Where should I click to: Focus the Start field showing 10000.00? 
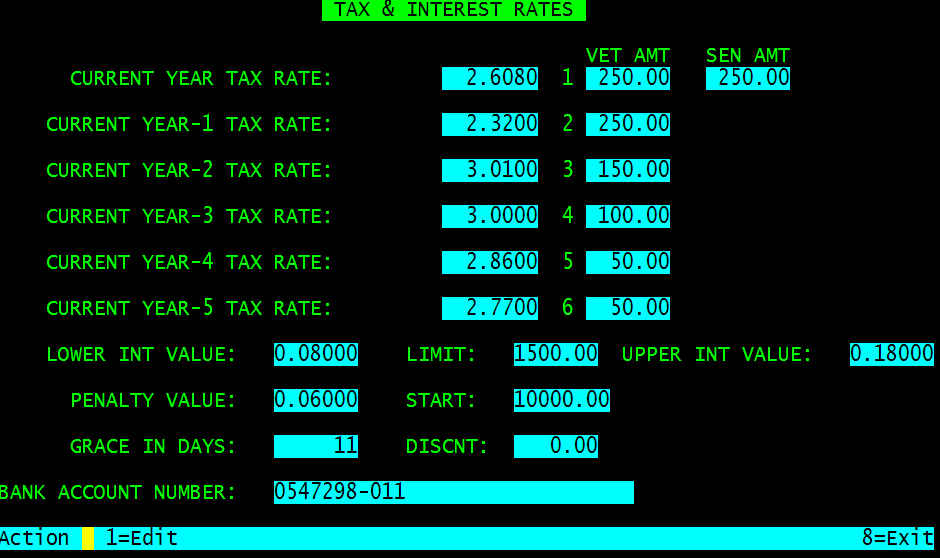pos(561,400)
